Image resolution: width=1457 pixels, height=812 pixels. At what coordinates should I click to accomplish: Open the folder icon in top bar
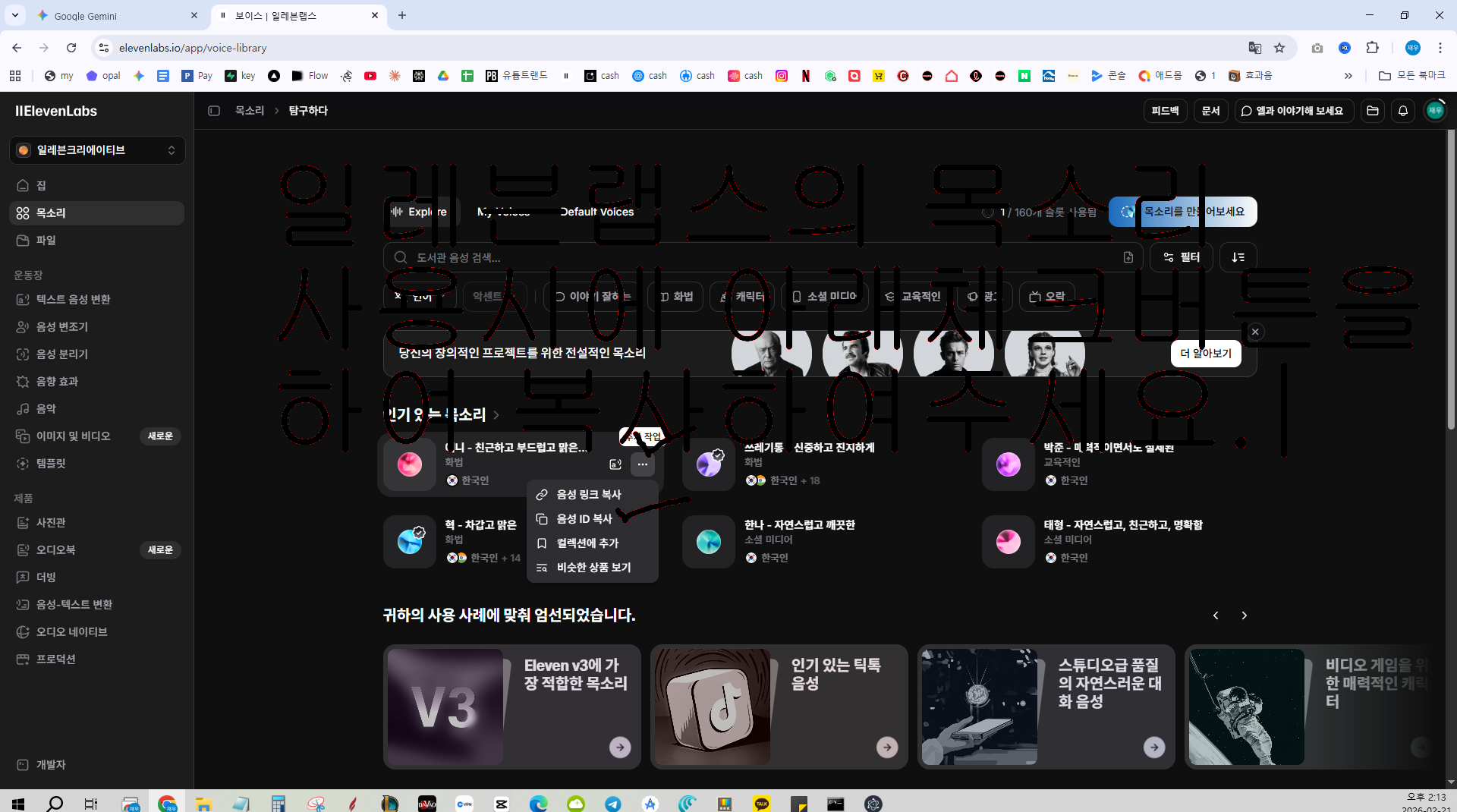tap(1373, 111)
